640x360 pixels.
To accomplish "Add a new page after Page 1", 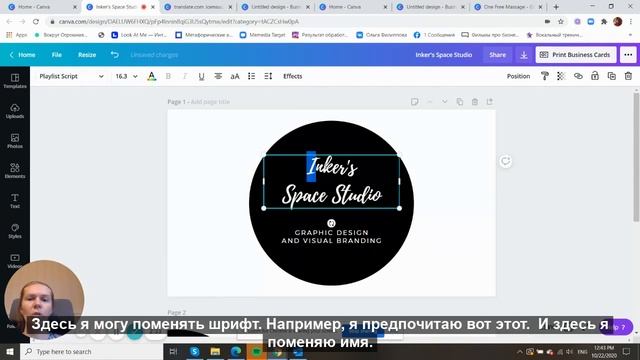I will [x=489, y=102].
